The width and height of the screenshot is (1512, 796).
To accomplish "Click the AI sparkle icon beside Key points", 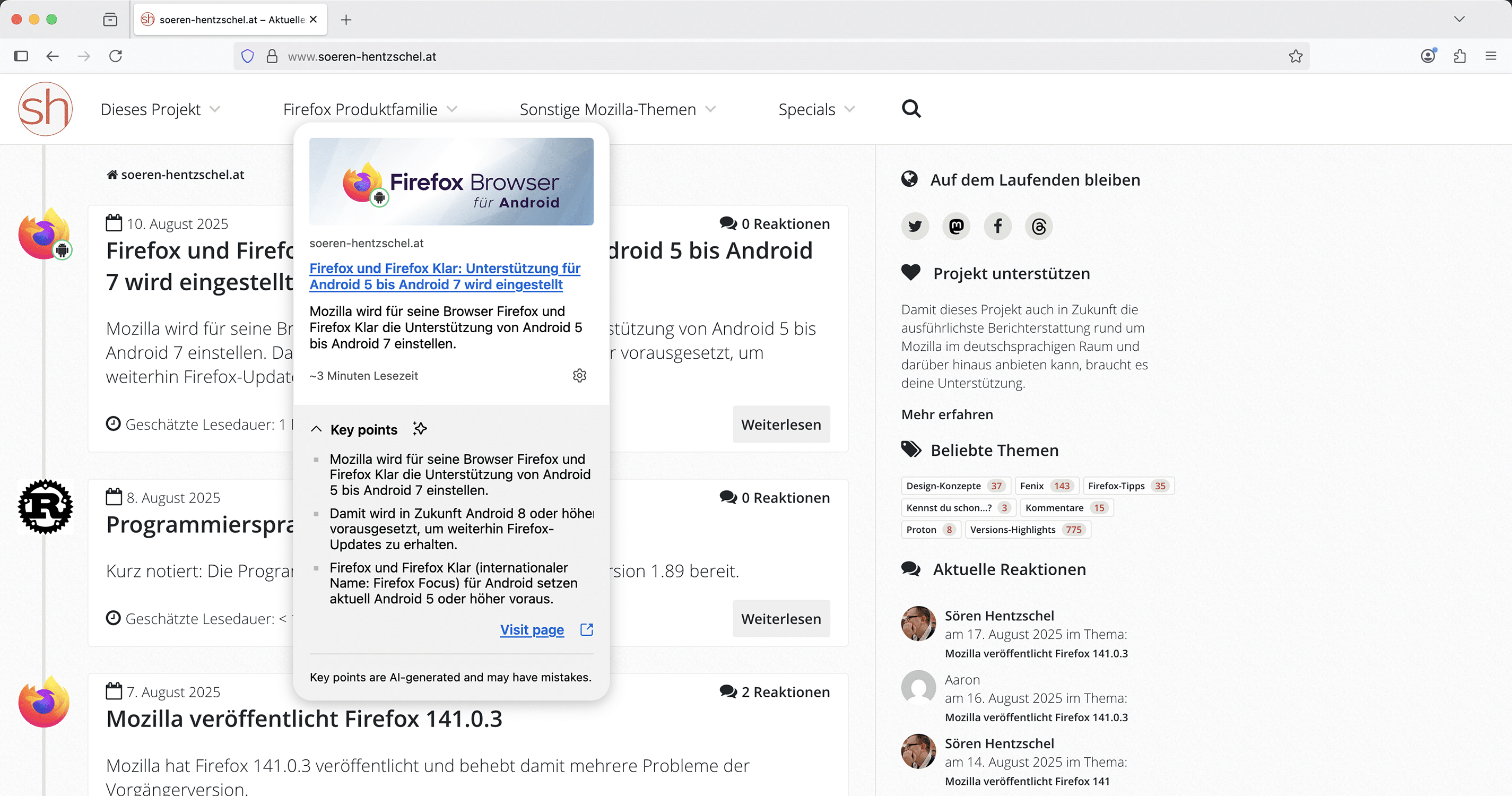I will (420, 429).
